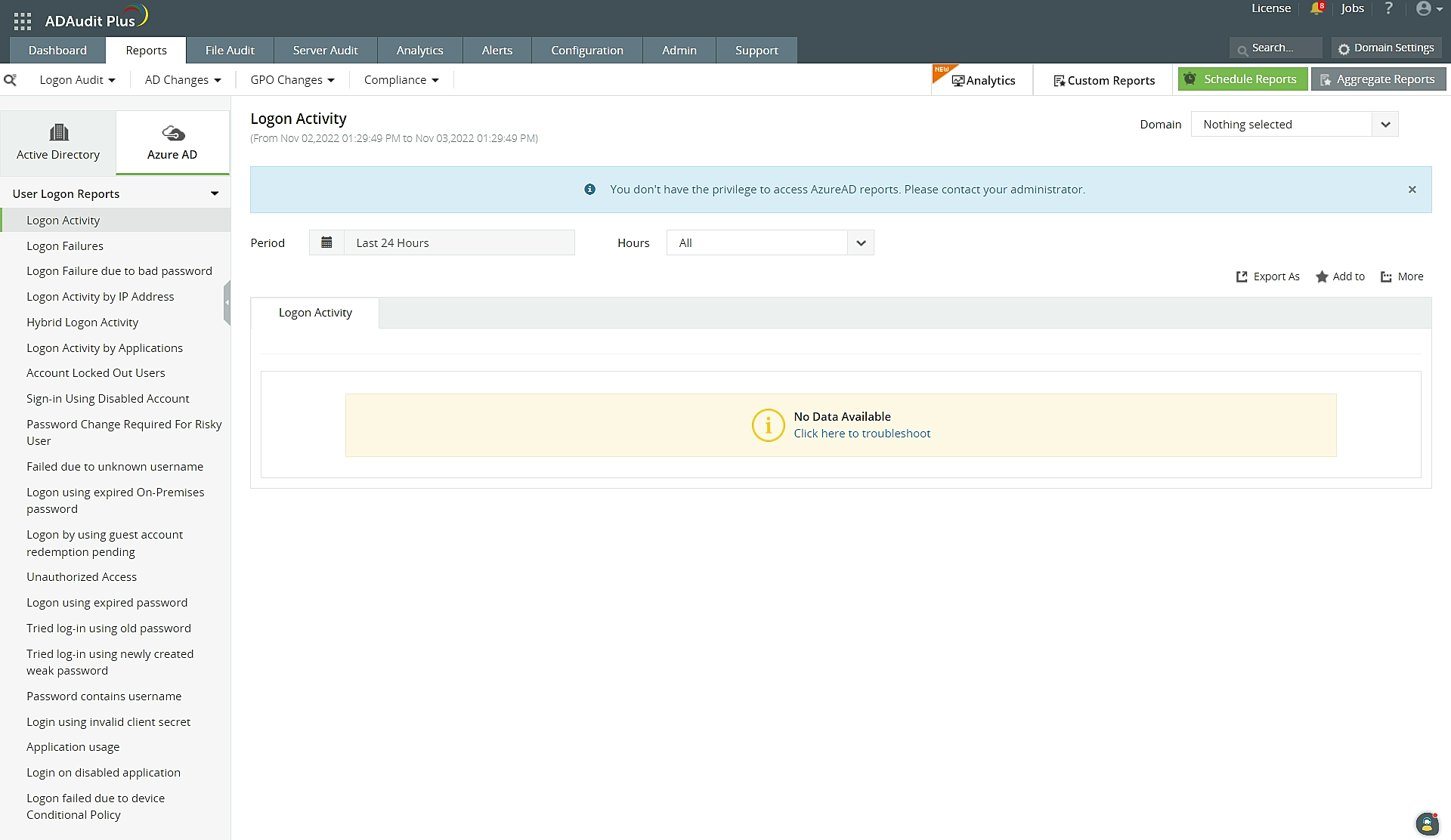Collapse User Logon Reports section
Viewport: 1451px width, 840px height.
(215, 194)
